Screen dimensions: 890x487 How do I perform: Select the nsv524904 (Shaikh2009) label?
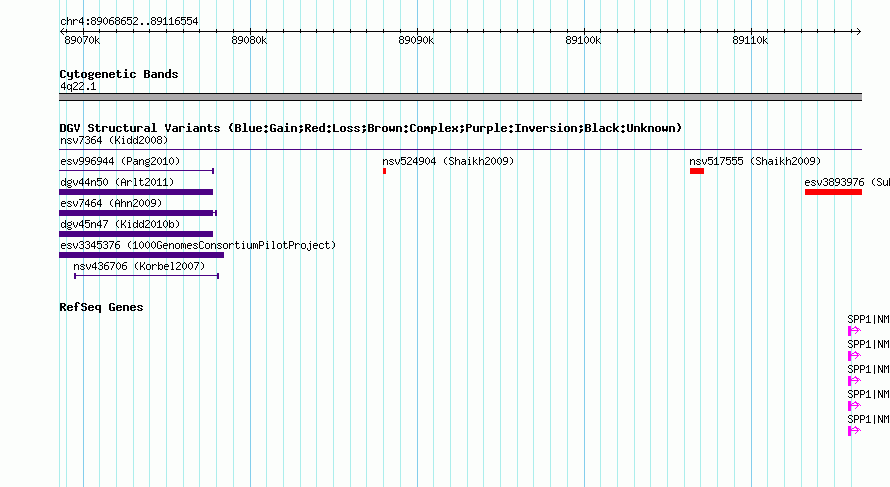[x=448, y=161]
